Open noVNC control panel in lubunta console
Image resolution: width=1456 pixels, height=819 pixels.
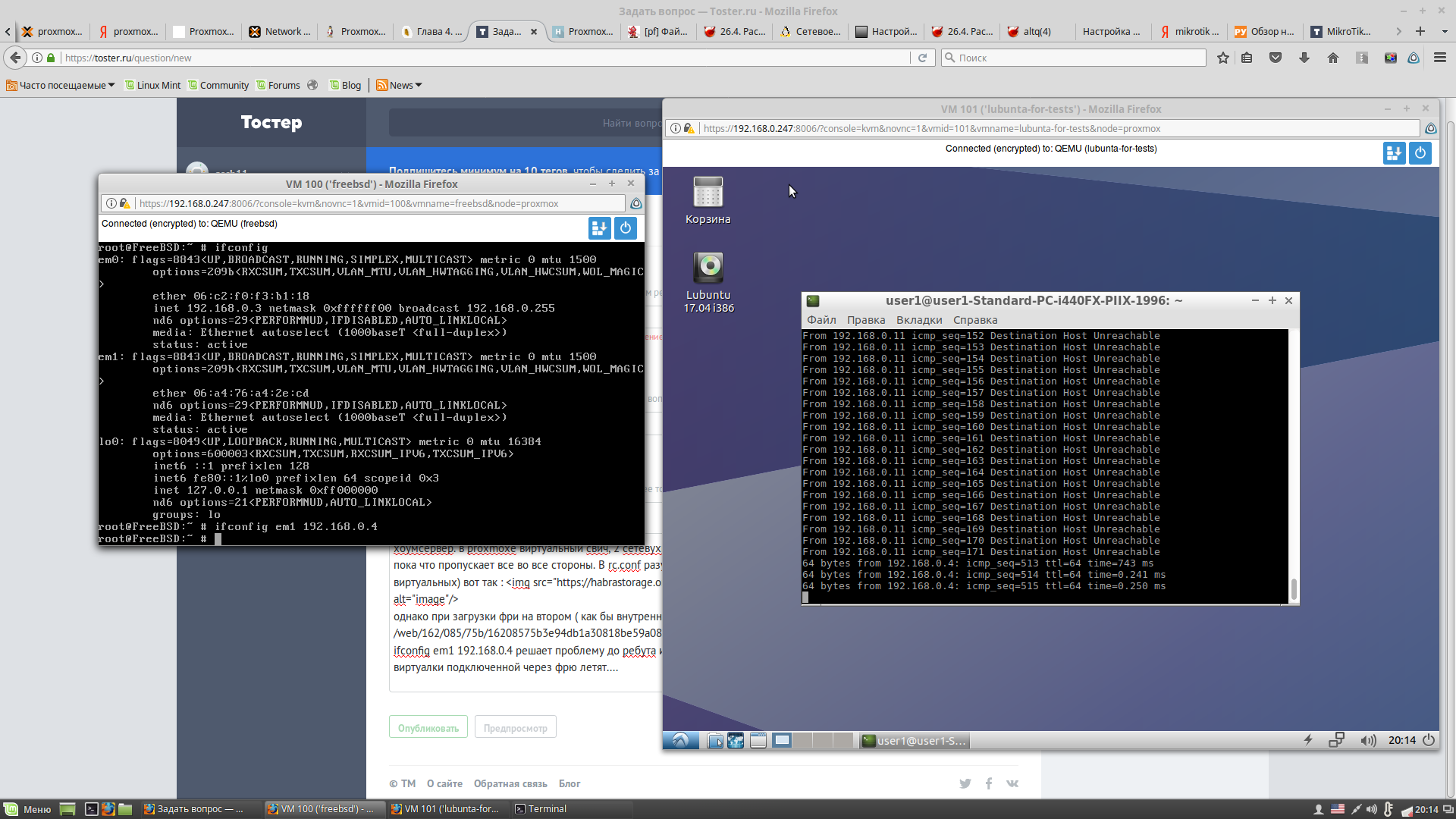click(x=1394, y=153)
